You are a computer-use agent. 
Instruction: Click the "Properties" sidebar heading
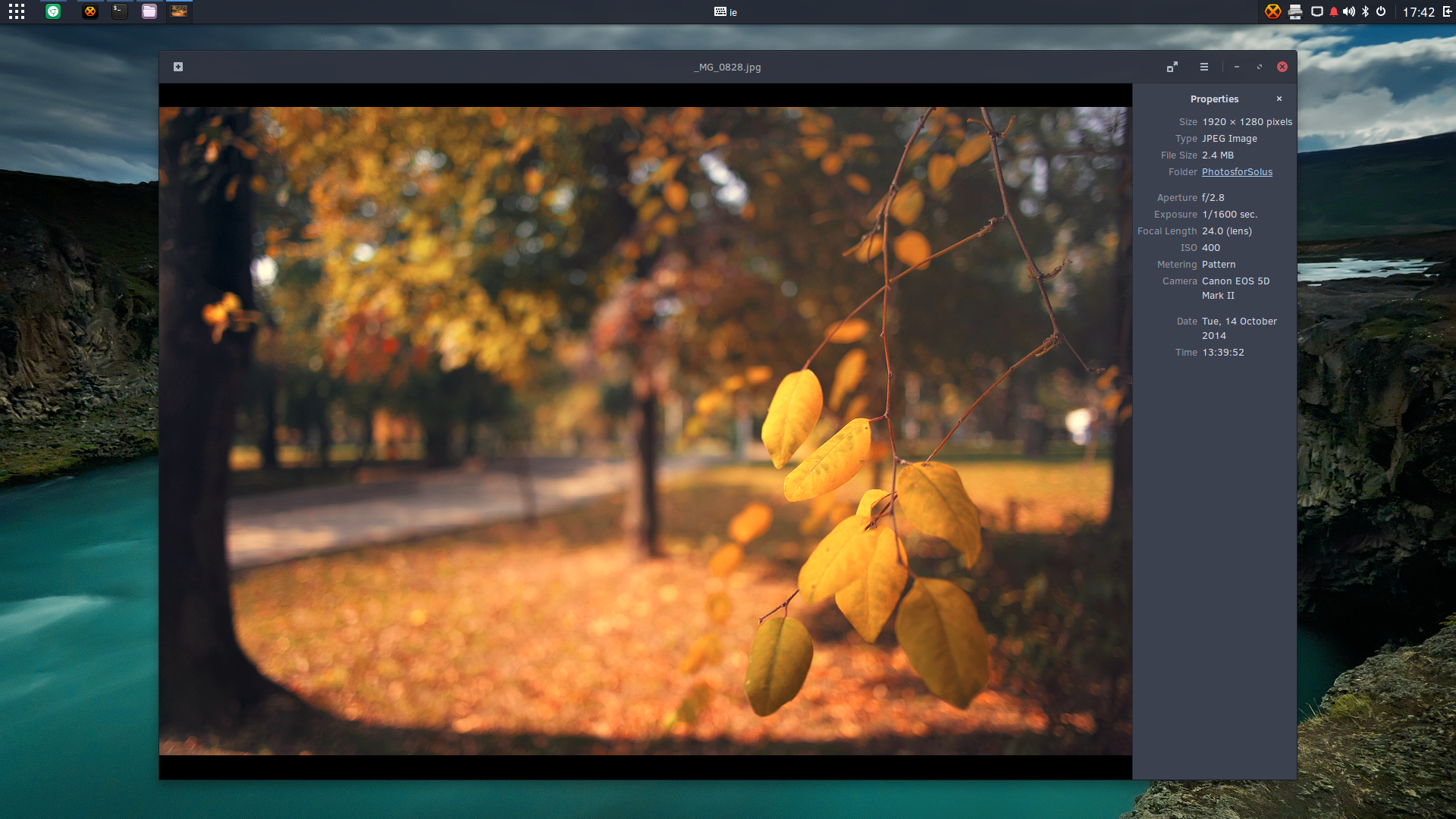[1214, 99]
